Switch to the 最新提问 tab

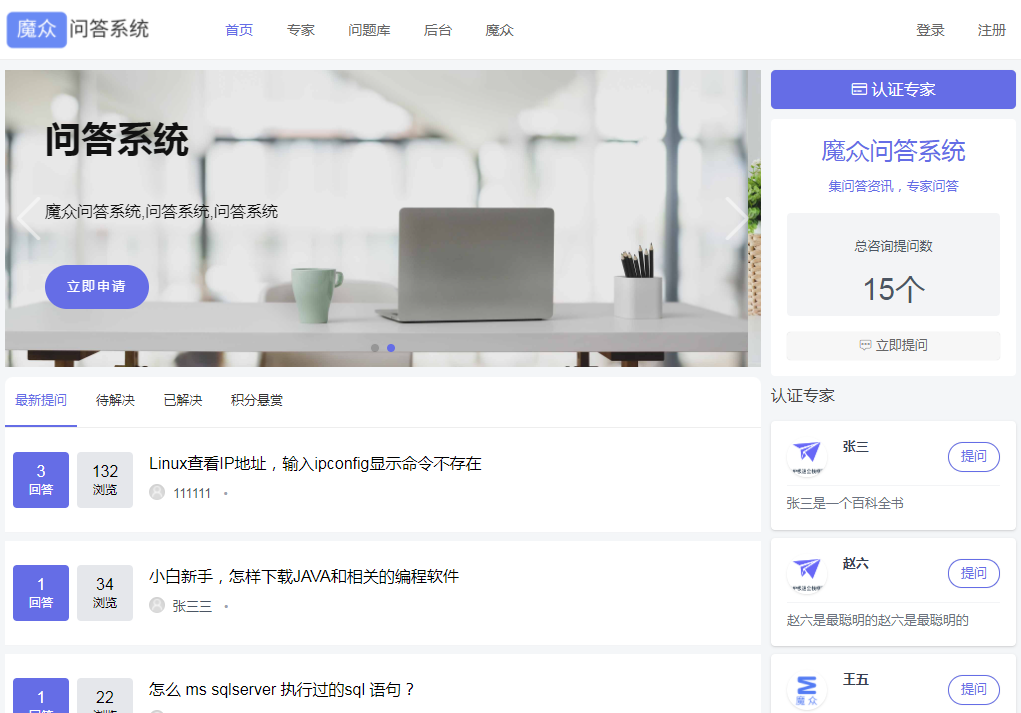[x=41, y=400]
